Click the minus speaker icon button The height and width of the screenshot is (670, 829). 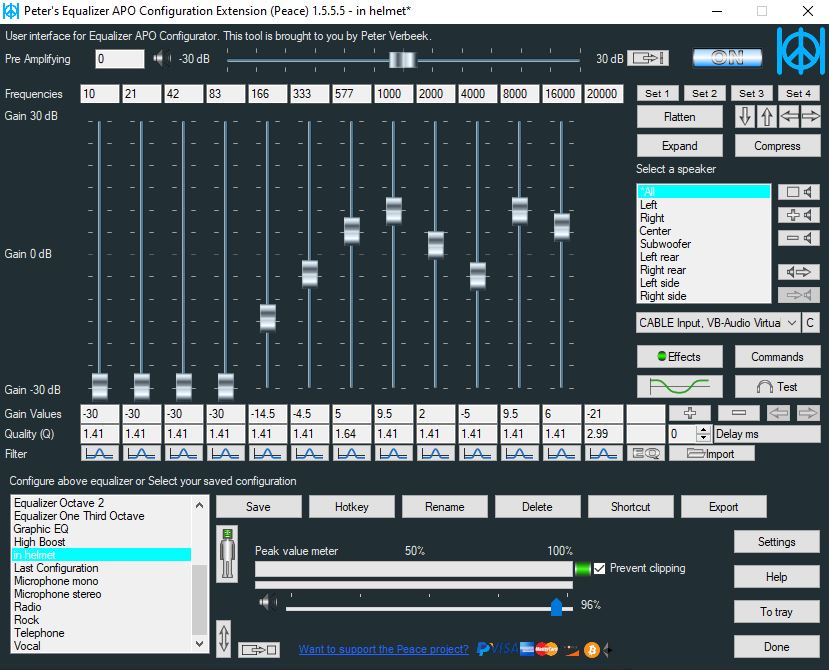tap(798, 238)
